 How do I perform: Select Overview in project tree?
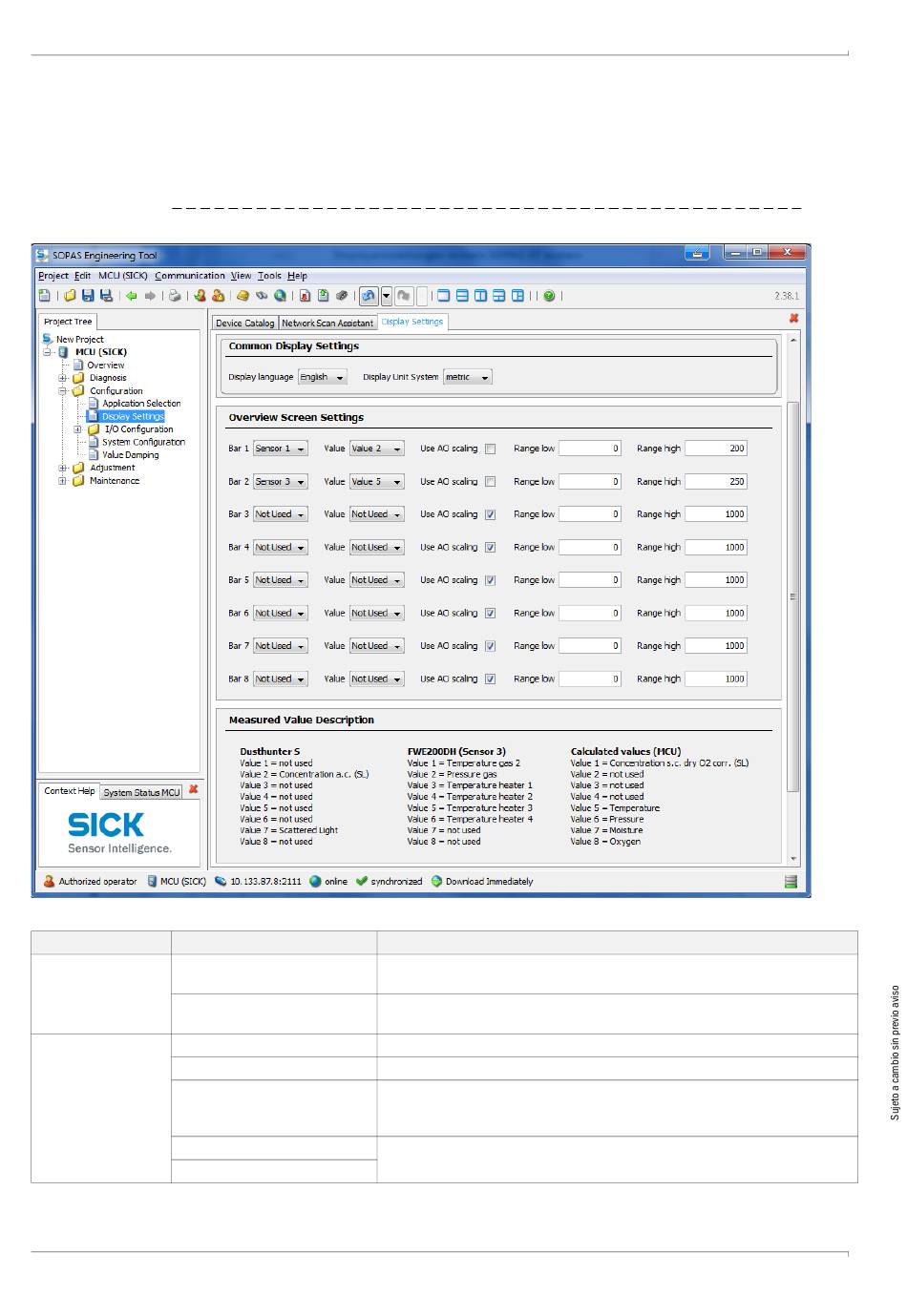click(x=105, y=366)
